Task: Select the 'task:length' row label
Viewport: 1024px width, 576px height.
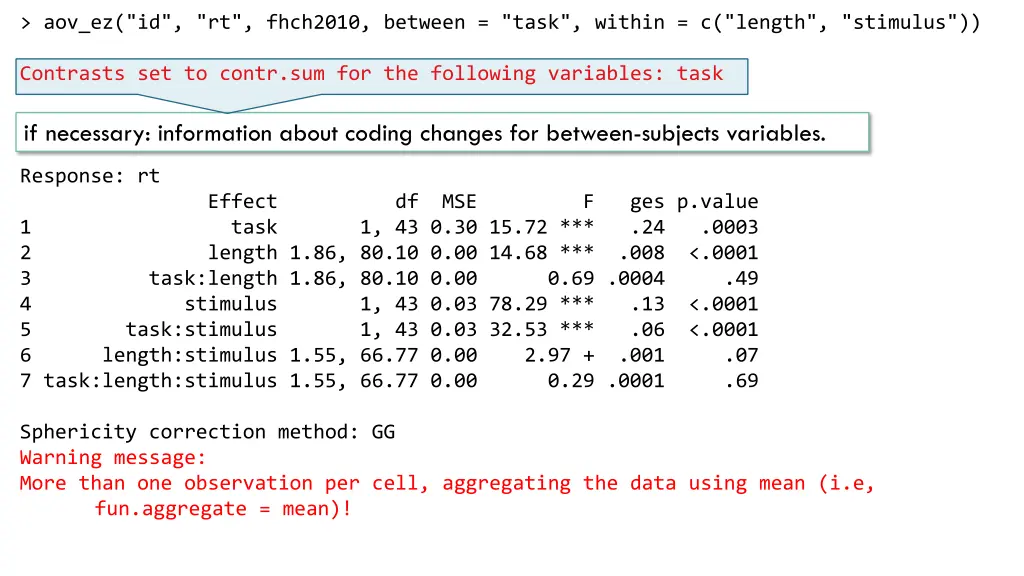Action: pyautogui.click(x=213, y=279)
